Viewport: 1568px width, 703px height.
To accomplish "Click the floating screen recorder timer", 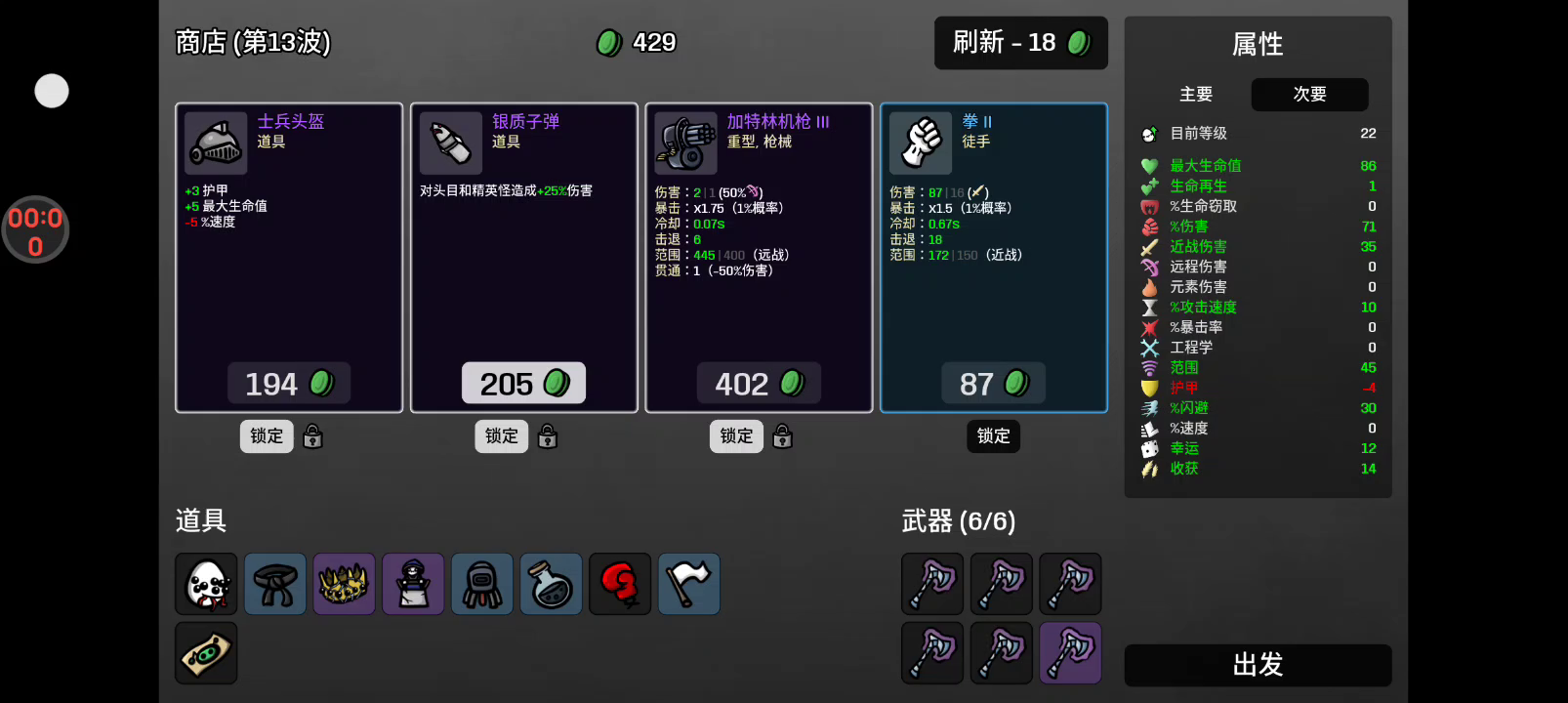I will [35, 230].
